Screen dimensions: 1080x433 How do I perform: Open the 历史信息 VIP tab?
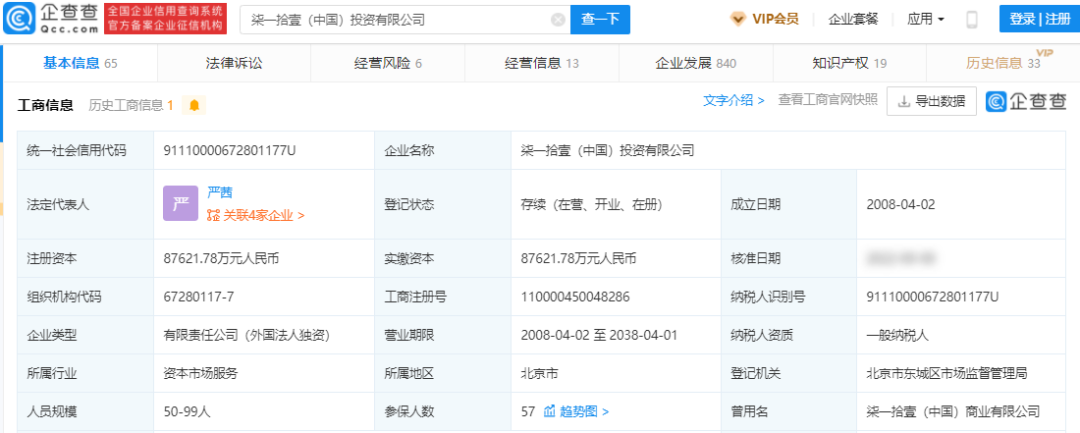click(x=1004, y=63)
